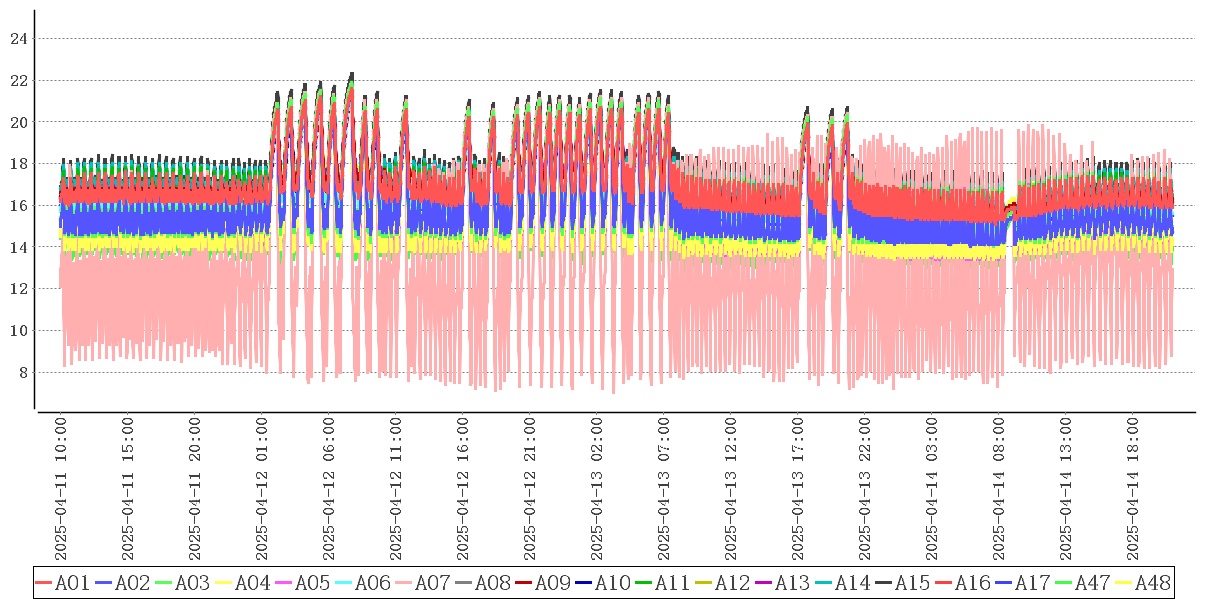Screen dimensions: 1207x600
Task: Toggle A13 series visibility
Action: [x=792, y=583]
